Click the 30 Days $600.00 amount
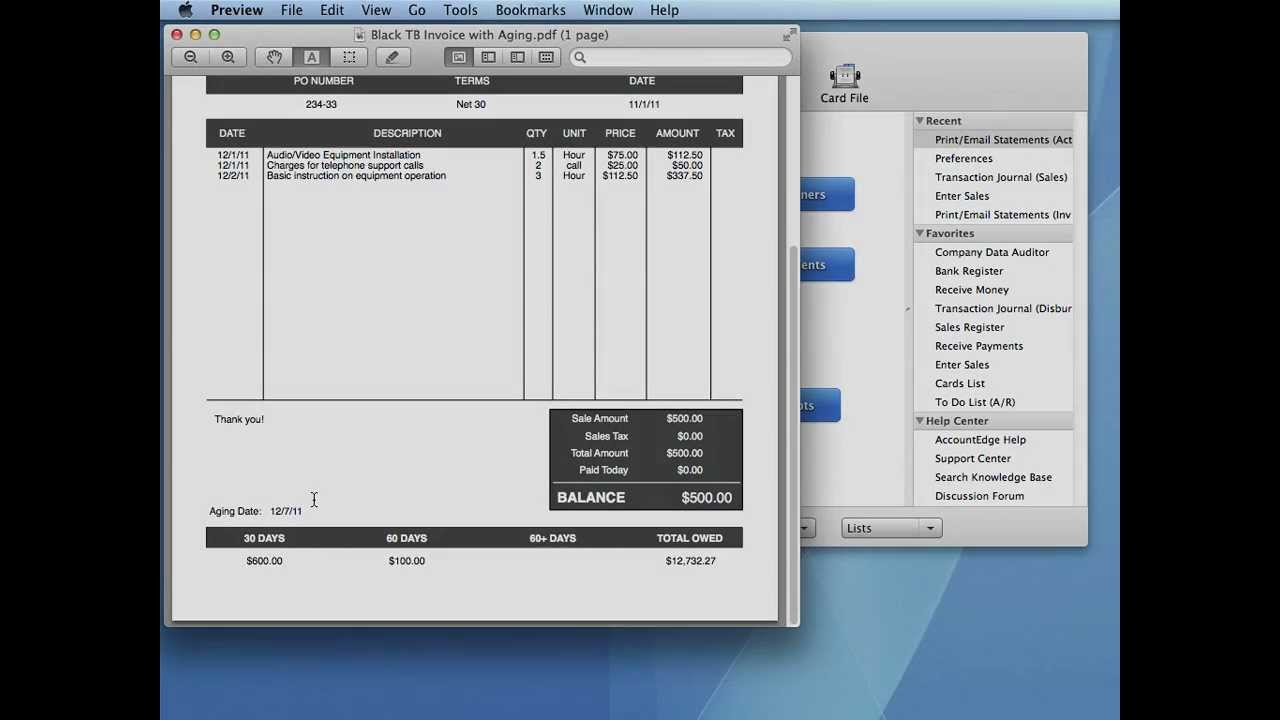 (x=264, y=561)
